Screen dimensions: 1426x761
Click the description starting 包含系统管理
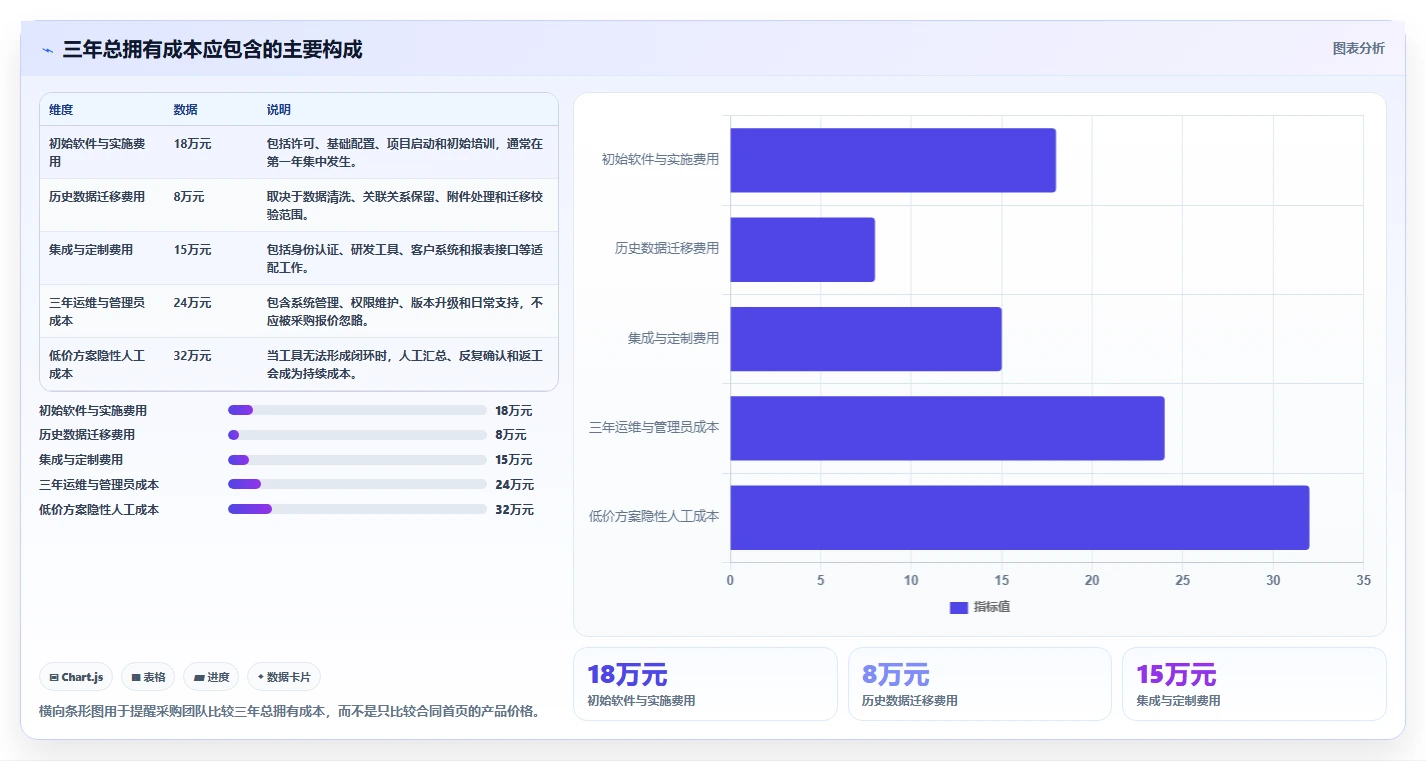(x=405, y=311)
